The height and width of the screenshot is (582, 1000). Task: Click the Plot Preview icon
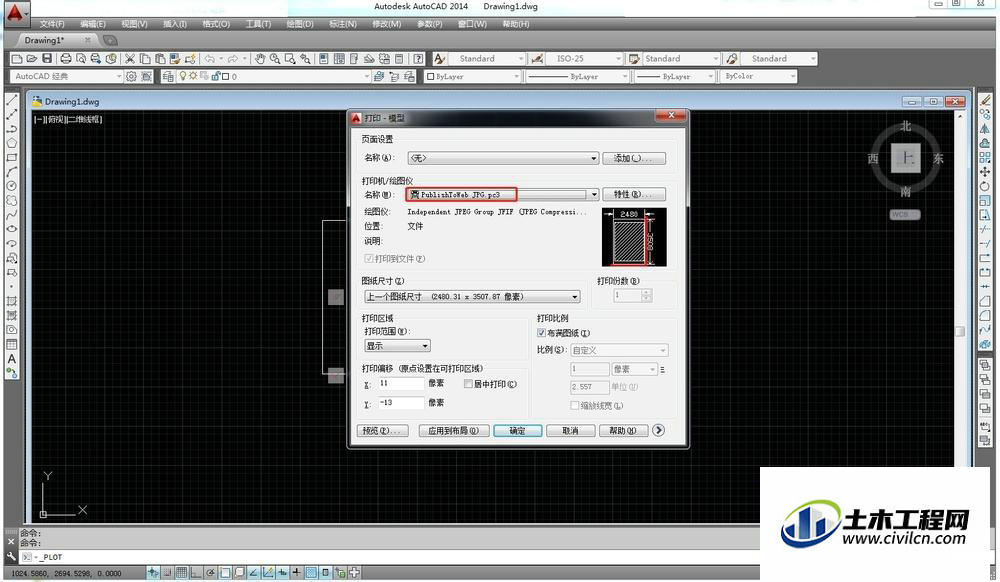point(81,59)
